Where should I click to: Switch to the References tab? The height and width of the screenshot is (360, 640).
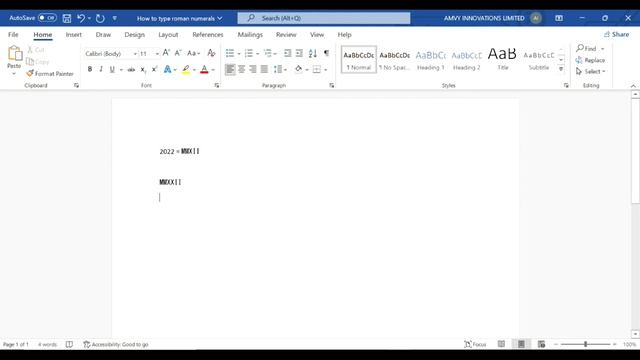(x=208, y=35)
